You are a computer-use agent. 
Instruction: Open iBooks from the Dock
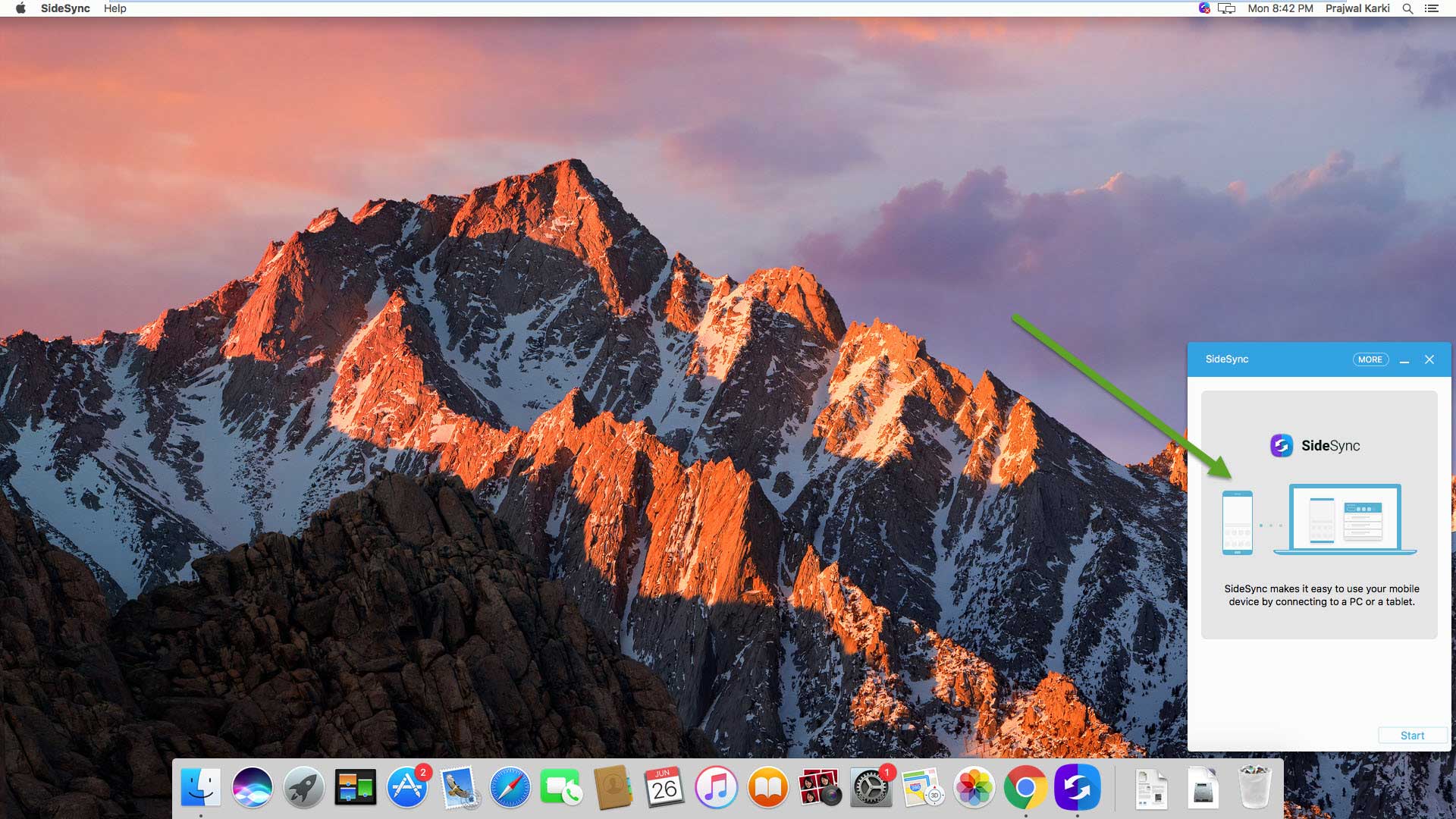tap(767, 787)
